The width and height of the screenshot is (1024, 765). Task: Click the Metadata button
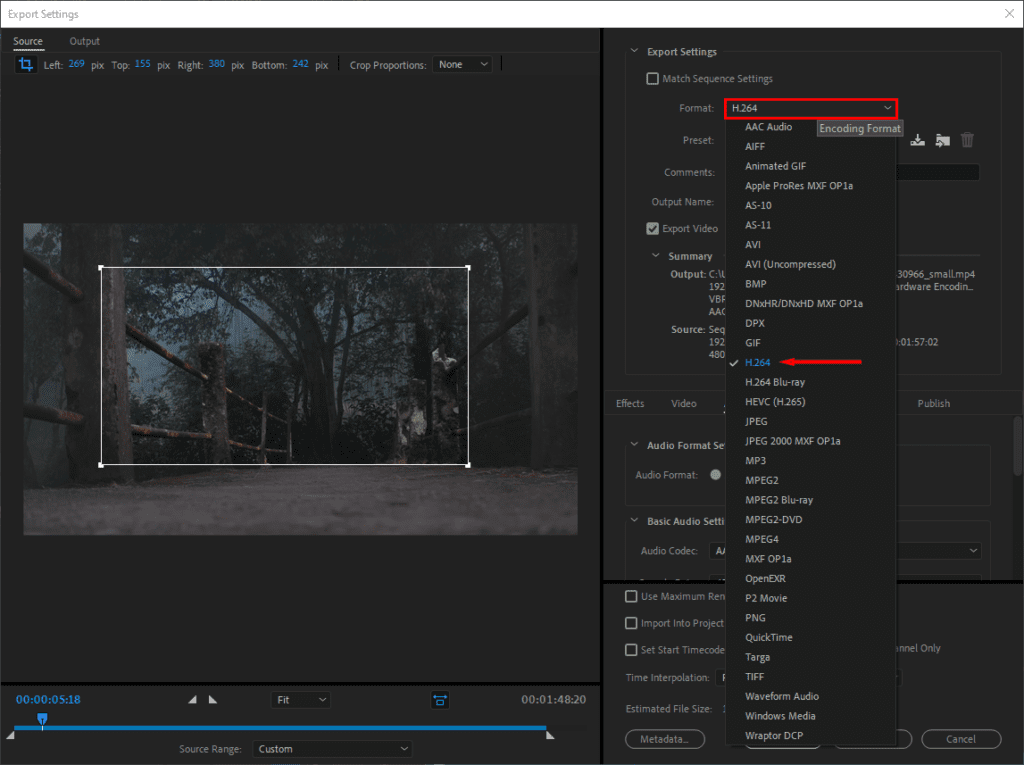tap(665, 740)
